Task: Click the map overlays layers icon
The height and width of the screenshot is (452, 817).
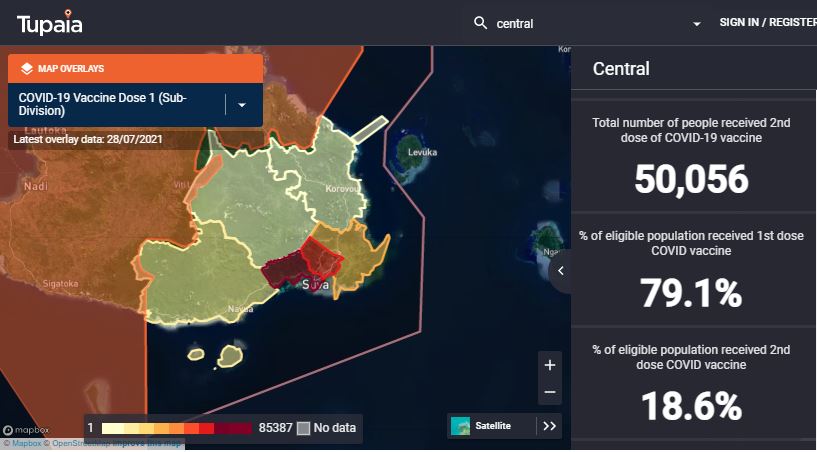Action: (27, 68)
